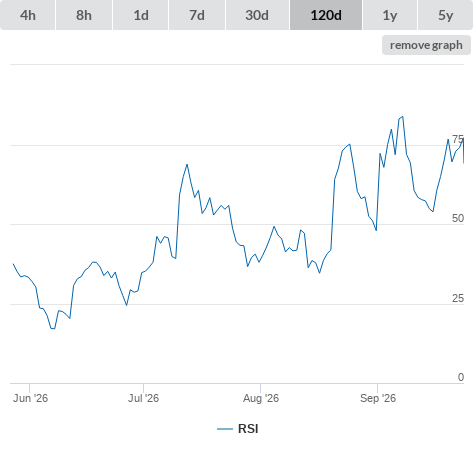This screenshot has width=474, height=455.
Task: Click the RSI legend line swatch
Action: click(225, 429)
